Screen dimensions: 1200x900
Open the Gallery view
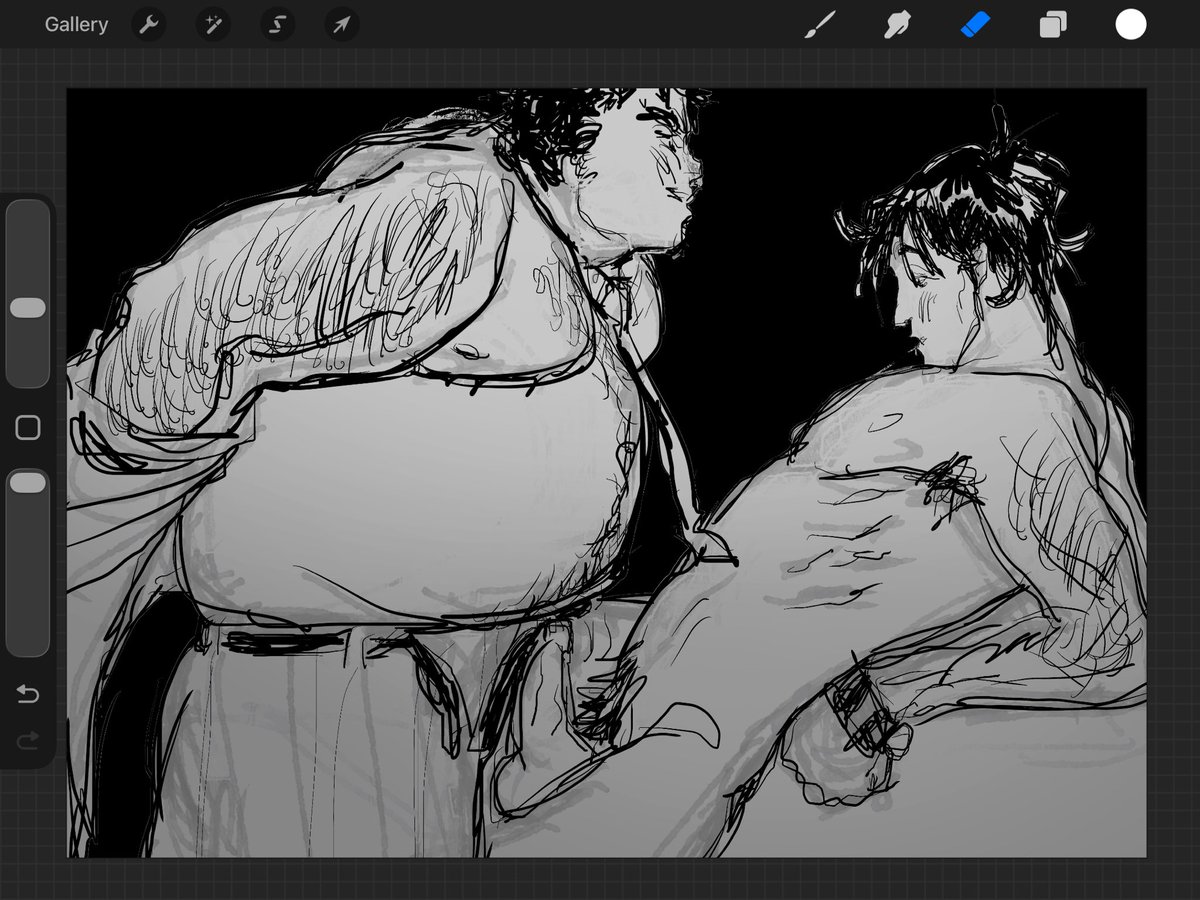point(76,25)
